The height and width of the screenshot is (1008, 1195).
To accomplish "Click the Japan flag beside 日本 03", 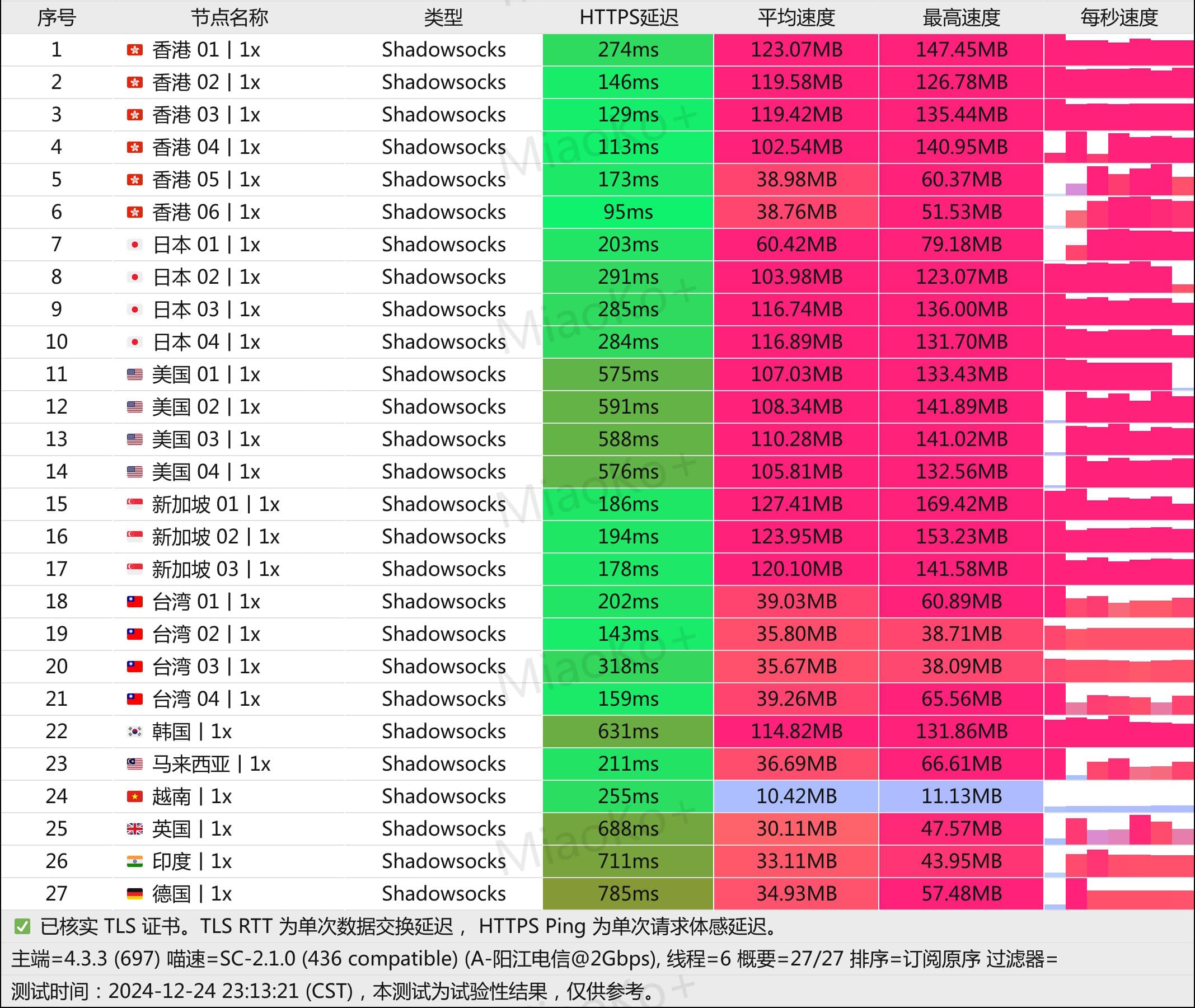I will point(134,310).
